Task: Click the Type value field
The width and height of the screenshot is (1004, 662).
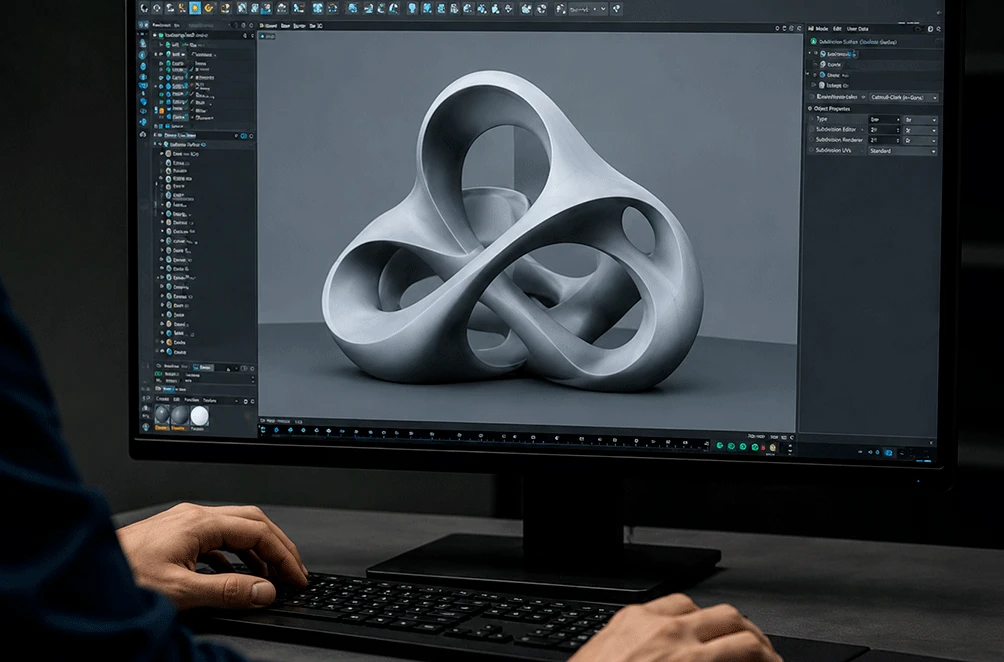Action: pyautogui.click(x=884, y=120)
